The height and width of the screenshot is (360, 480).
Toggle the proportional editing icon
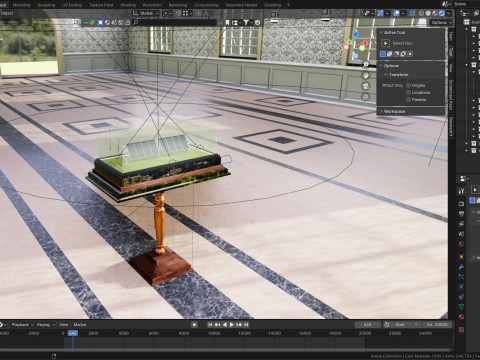[x=198, y=13]
